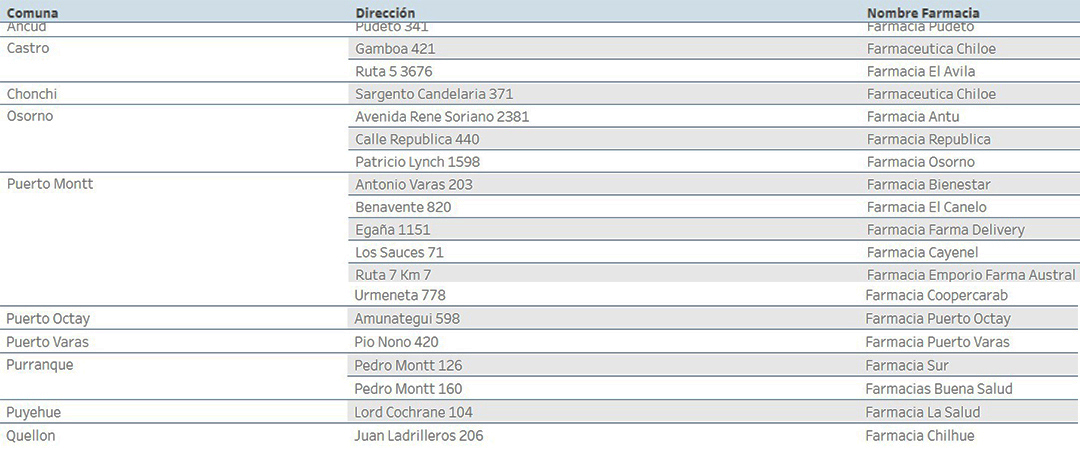Image resolution: width=1080 pixels, height=451 pixels.
Task: Select the Chonchi comuna cell
Action: pos(32,94)
